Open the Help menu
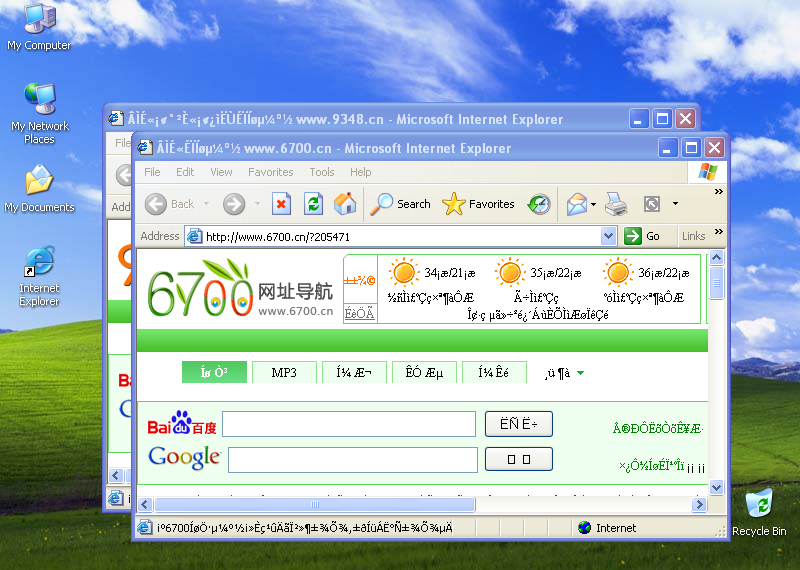The image size is (800, 570). pyautogui.click(x=360, y=172)
